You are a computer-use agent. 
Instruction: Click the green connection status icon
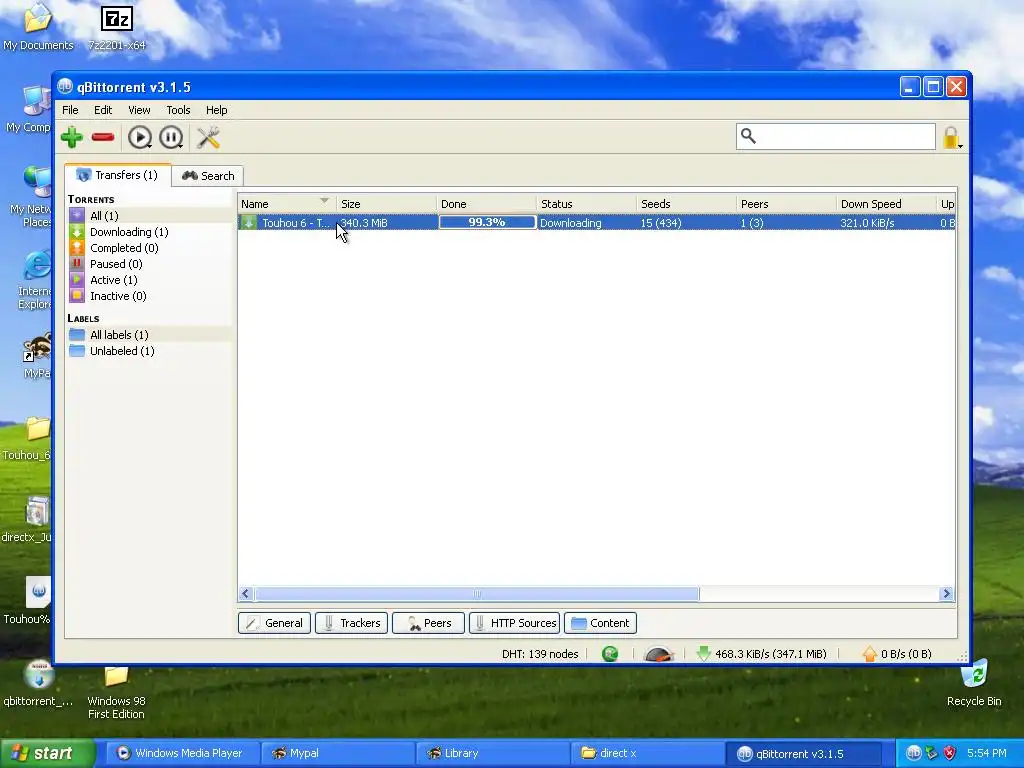(610, 654)
